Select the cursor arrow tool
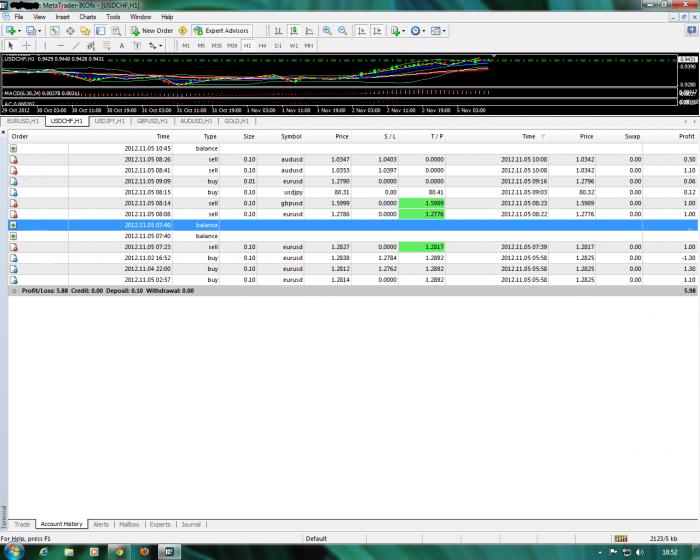Viewport: 700px width, 560px height. click(x=11, y=46)
